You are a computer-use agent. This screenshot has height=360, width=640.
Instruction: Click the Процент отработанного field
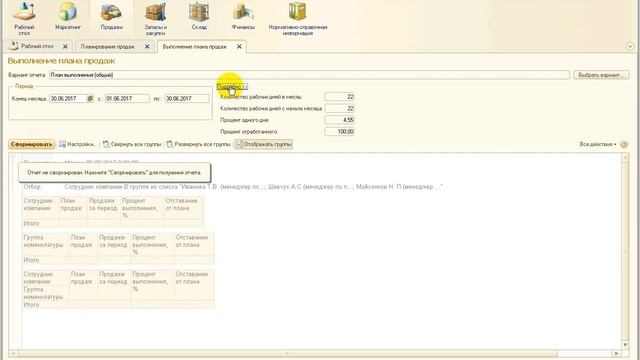click(340, 131)
